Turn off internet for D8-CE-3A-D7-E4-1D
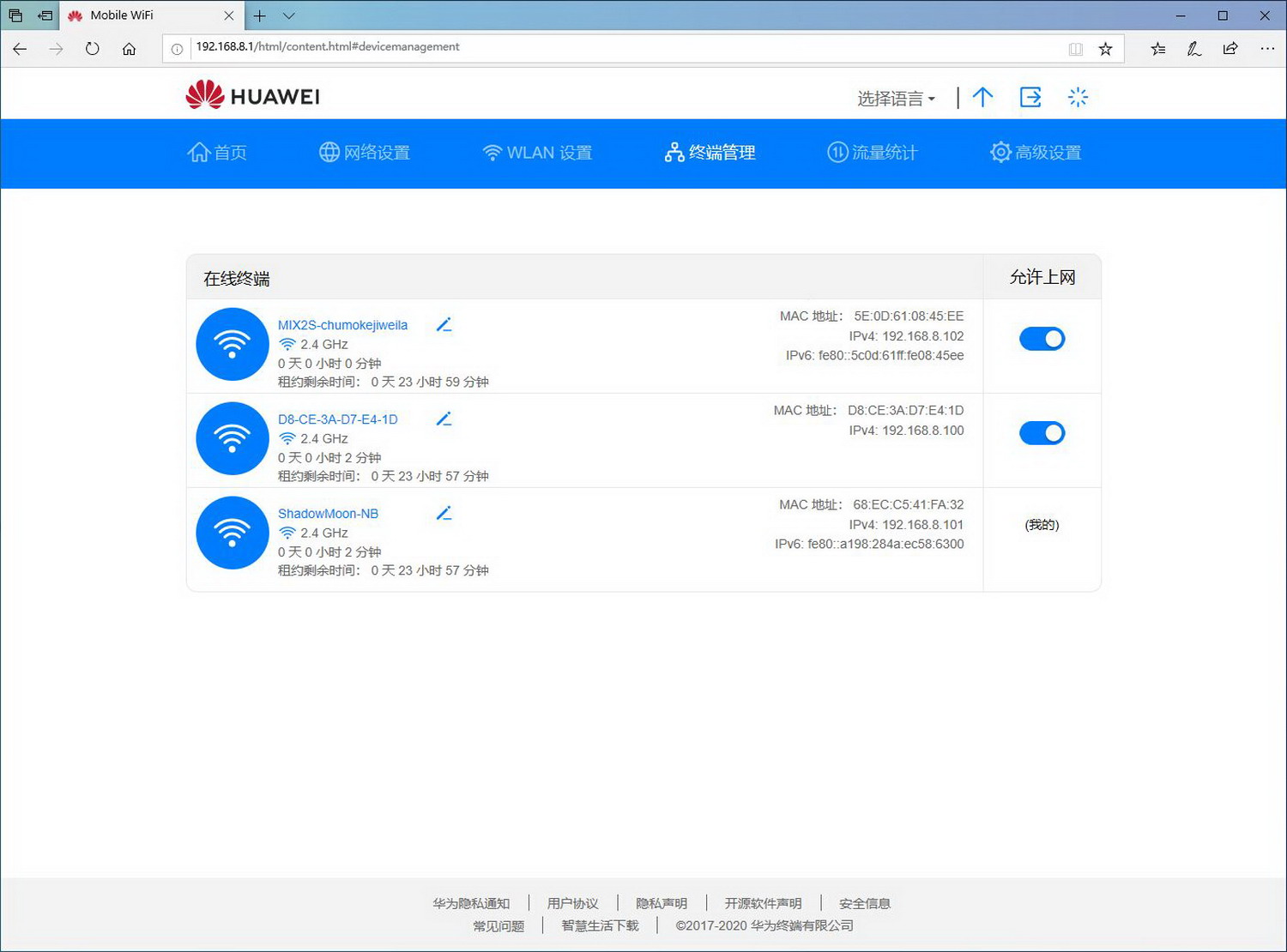This screenshot has width=1287, height=952. click(1042, 432)
